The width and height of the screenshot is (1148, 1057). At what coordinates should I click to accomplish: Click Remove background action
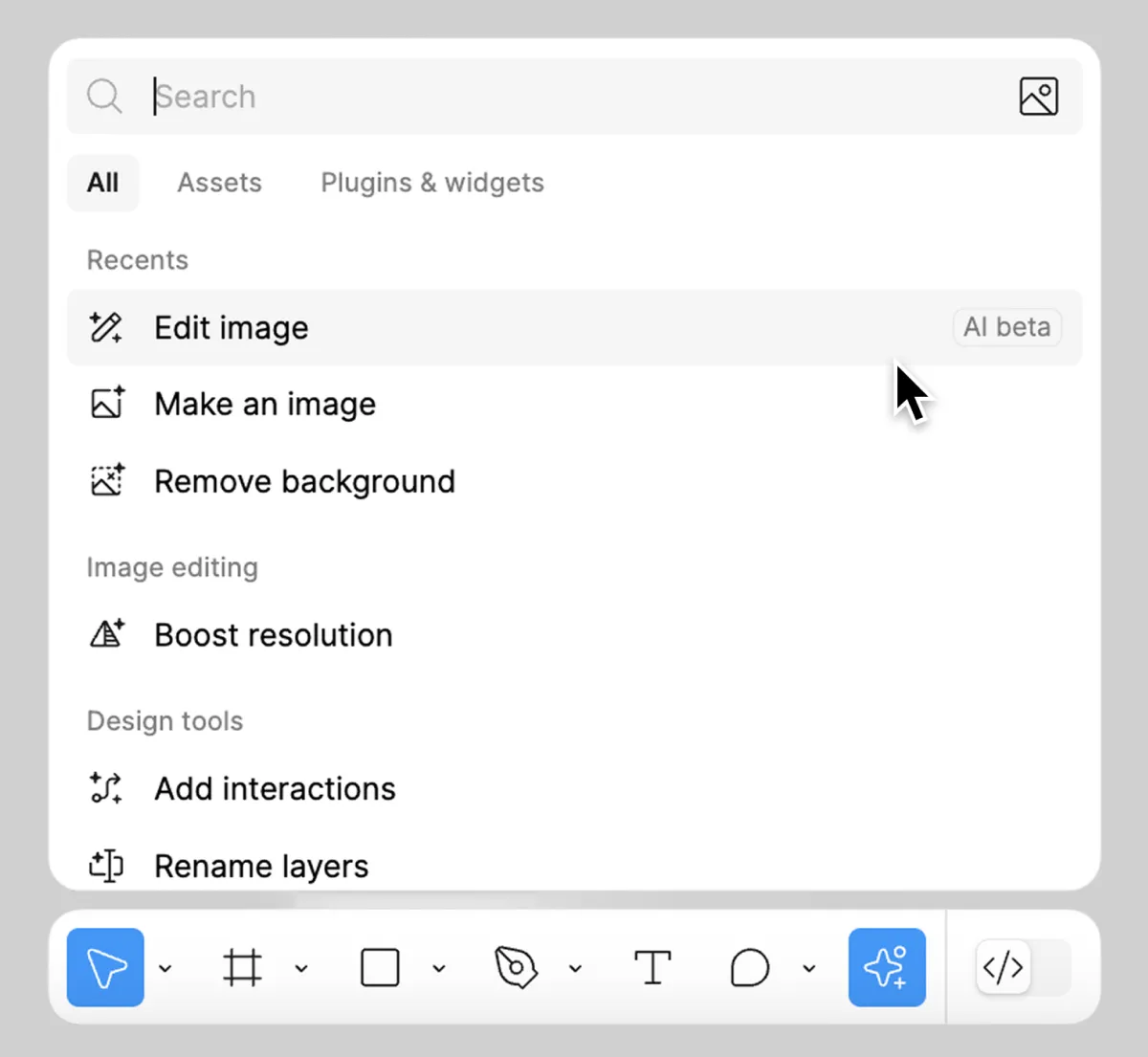(304, 481)
